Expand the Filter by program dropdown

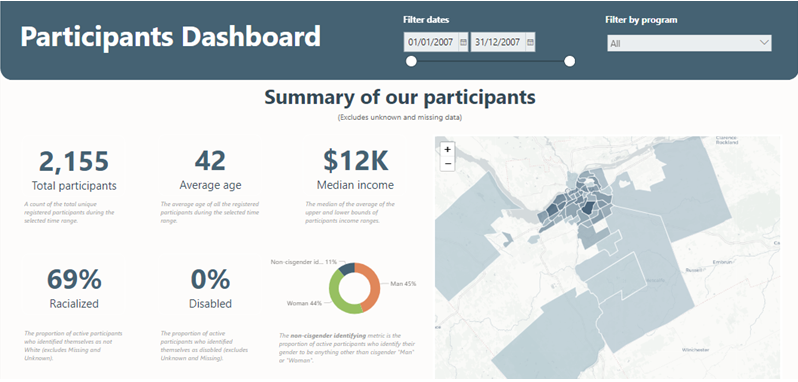[689, 43]
